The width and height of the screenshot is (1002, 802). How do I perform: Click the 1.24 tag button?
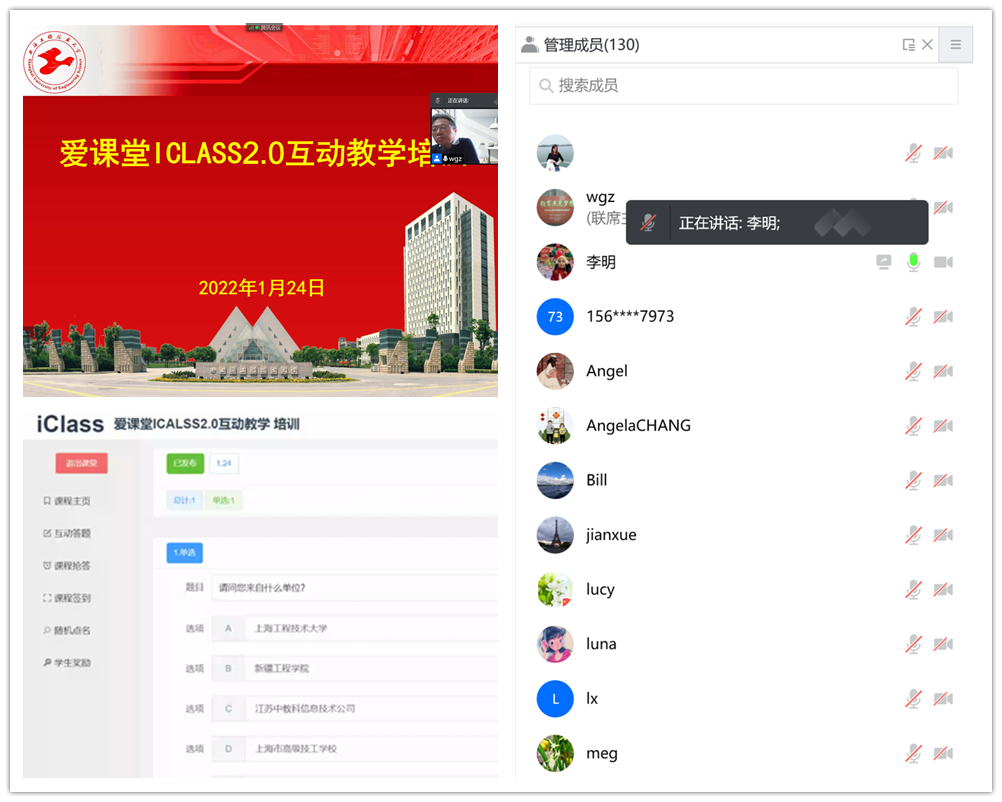[224, 463]
